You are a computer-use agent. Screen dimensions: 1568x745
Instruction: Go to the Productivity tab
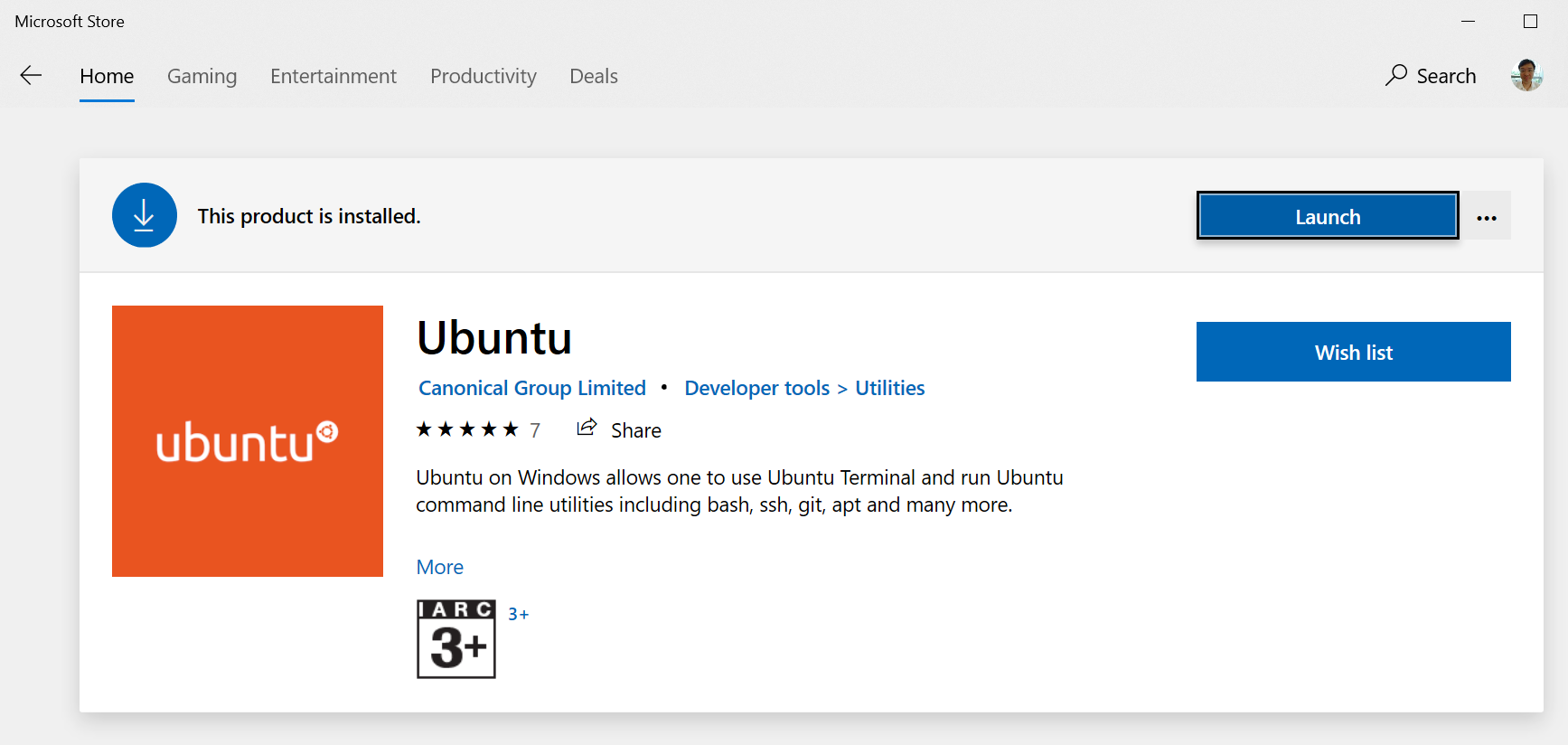click(484, 76)
